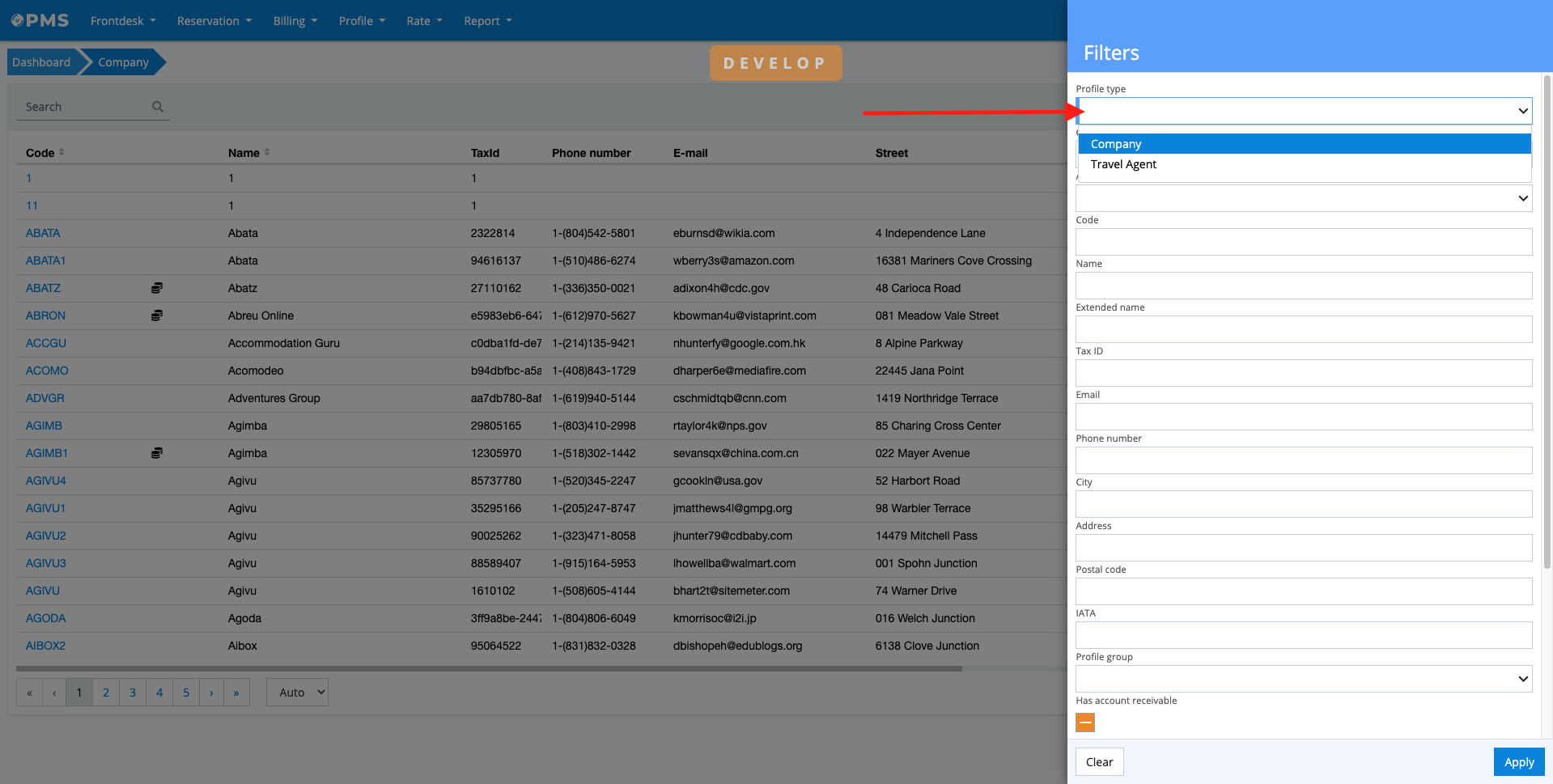This screenshot has height=784, width=1553.
Task: Expand the Profile group dropdown
Action: tap(1303, 679)
